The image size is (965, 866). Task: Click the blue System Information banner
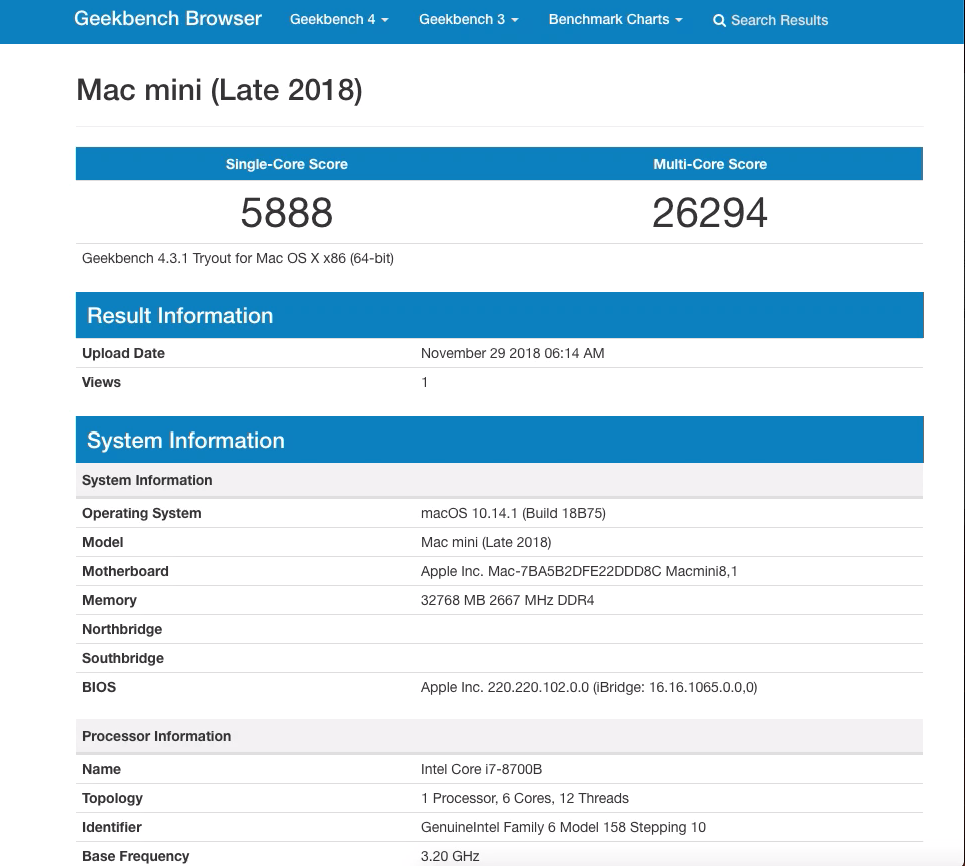(x=500, y=439)
